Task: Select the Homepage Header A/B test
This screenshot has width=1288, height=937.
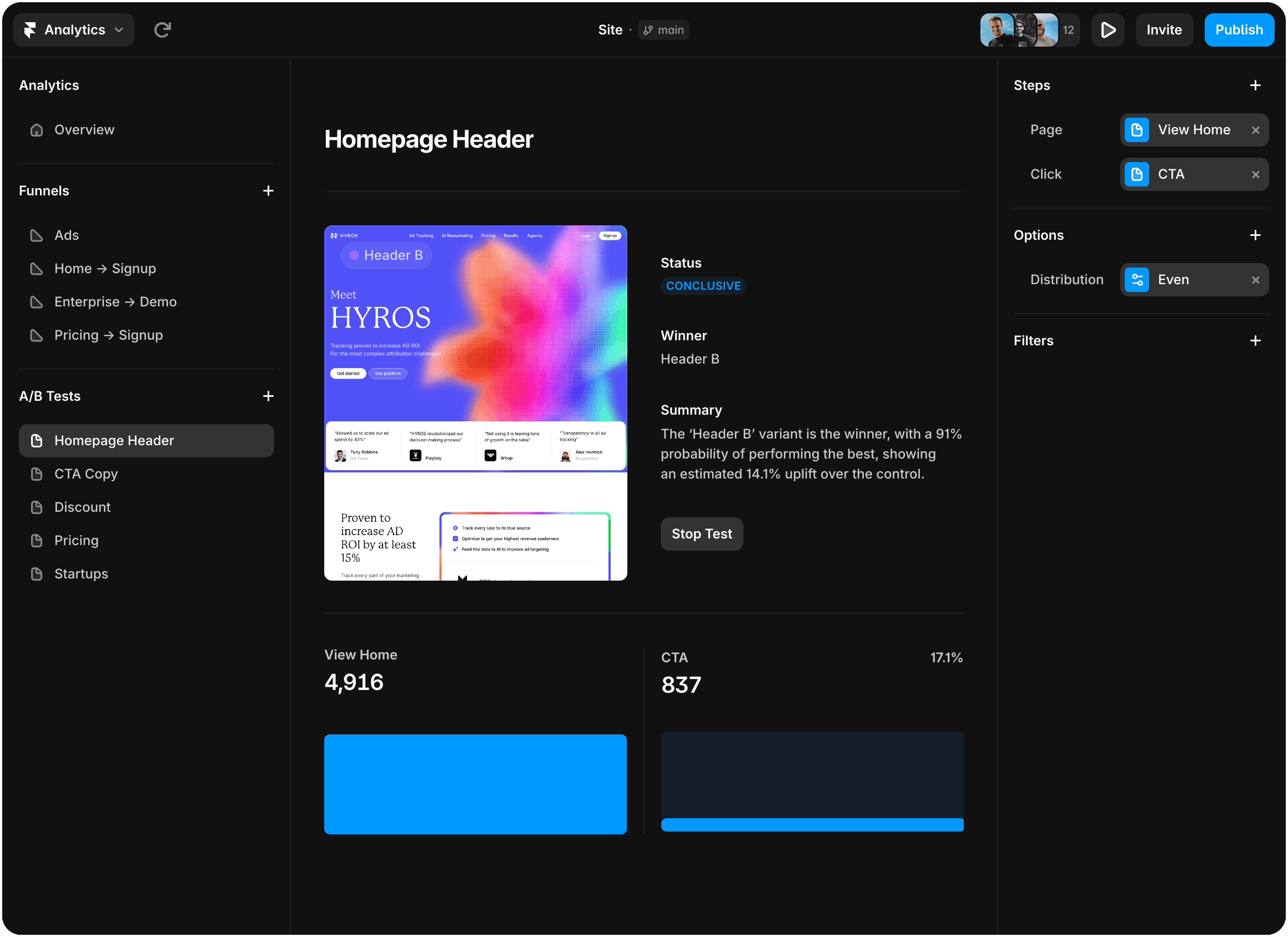Action: click(147, 441)
